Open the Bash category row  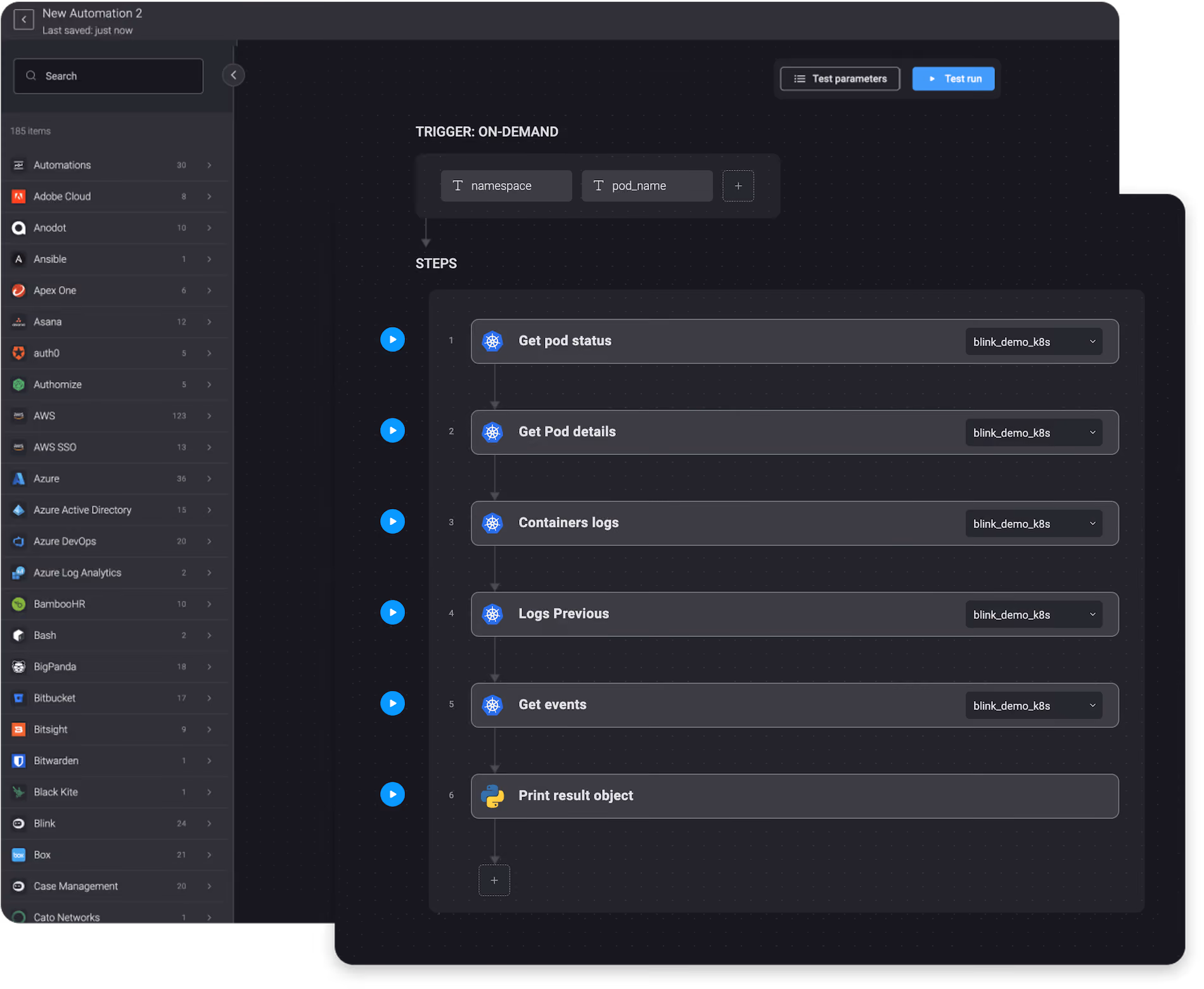pyautogui.click(x=115, y=636)
